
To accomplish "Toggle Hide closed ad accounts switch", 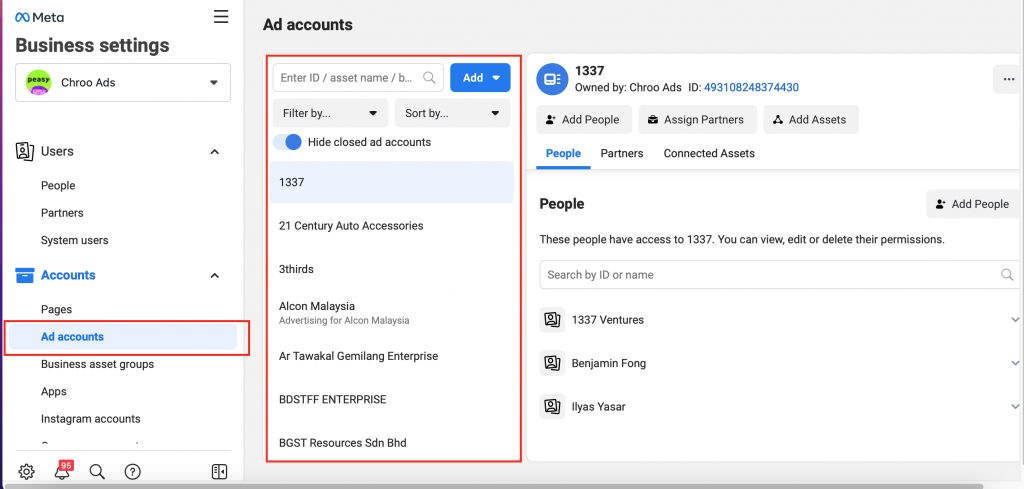I will click(x=287, y=142).
